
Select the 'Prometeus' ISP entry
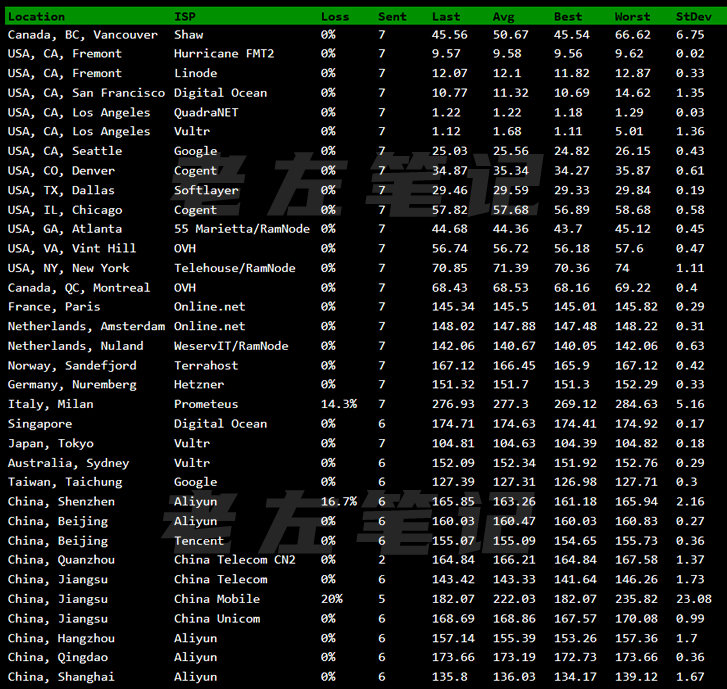[206, 404]
